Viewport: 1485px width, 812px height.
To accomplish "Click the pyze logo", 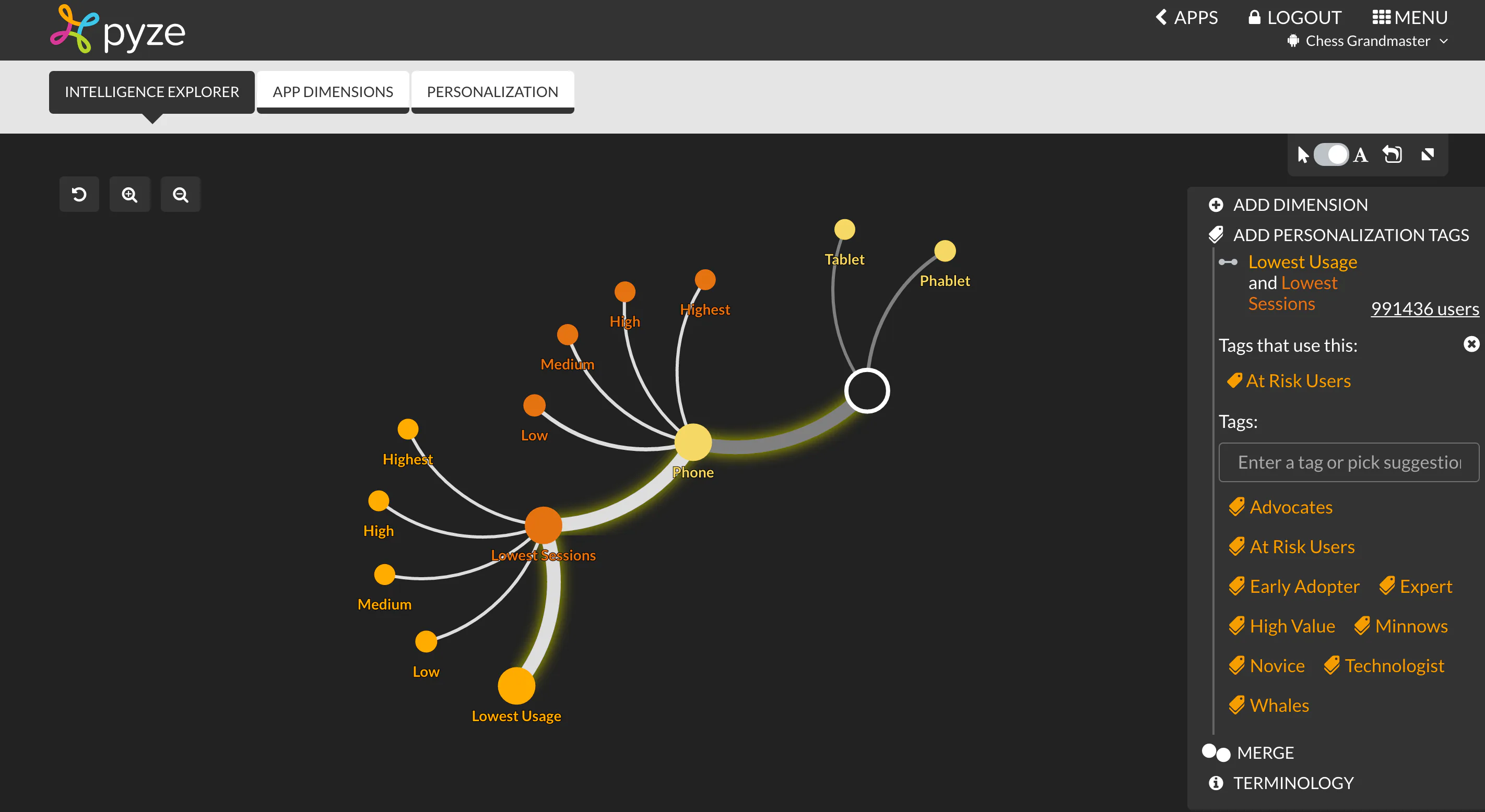I will (118, 30).
